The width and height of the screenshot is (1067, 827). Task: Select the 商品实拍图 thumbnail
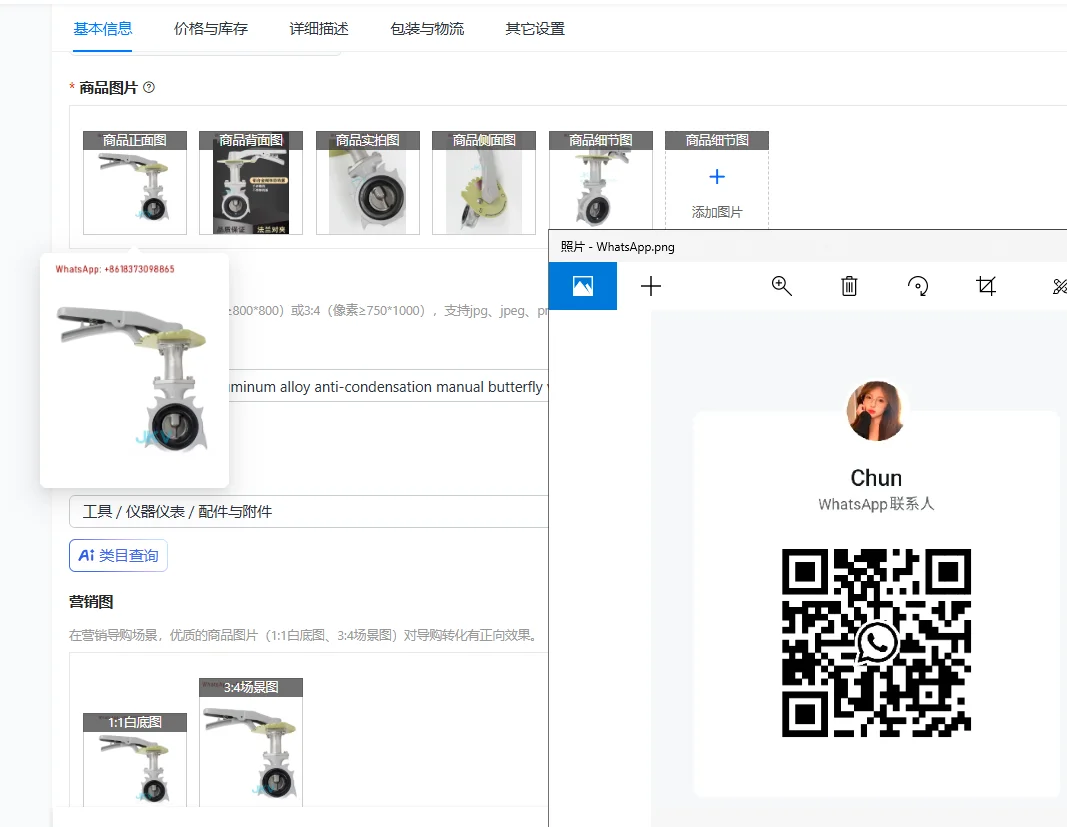(367, 182)
